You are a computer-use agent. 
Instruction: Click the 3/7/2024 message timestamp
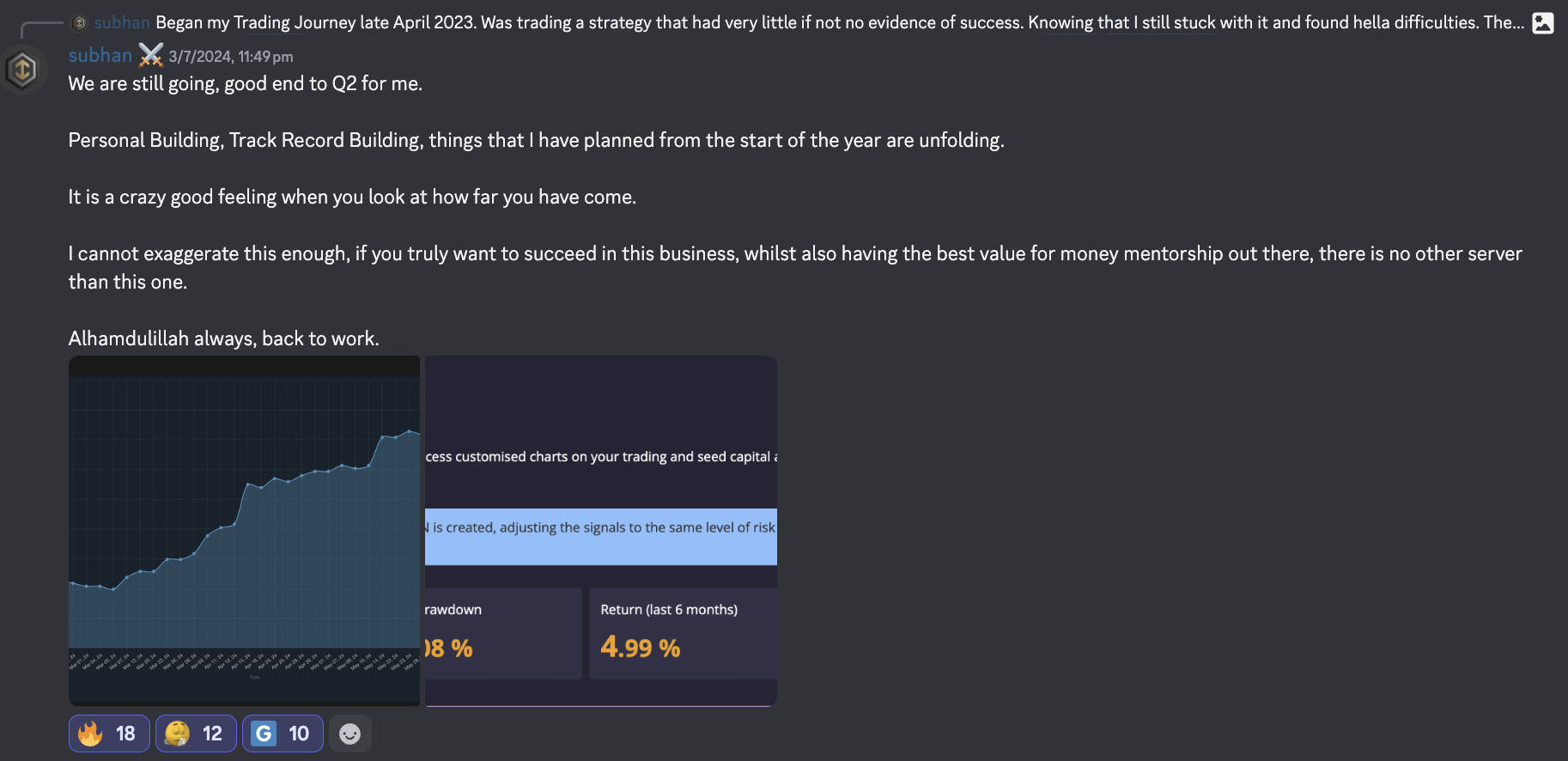point(231,57)
